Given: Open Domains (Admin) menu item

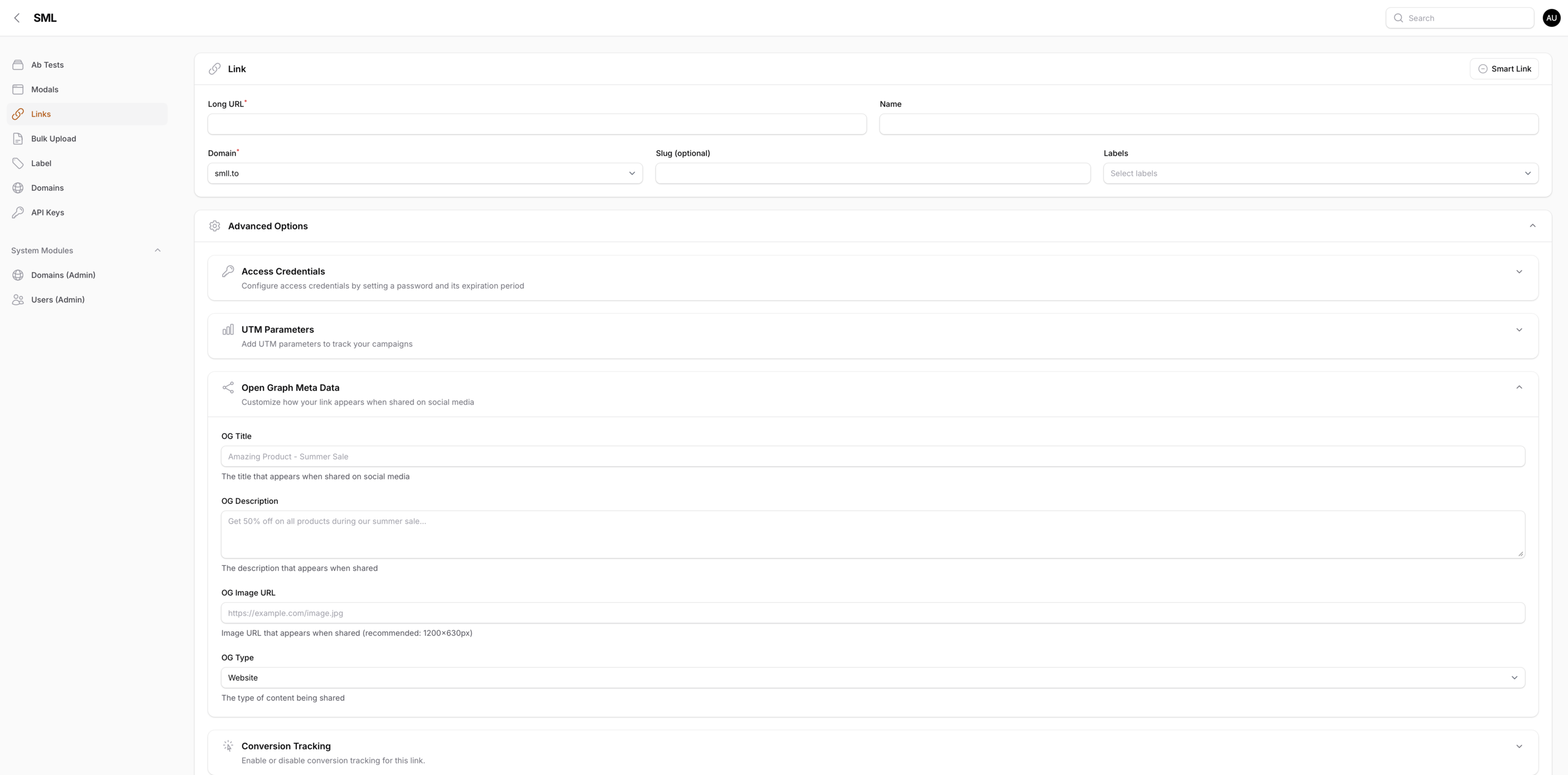Looking at the screenshot, I should [x=63, y=275].
